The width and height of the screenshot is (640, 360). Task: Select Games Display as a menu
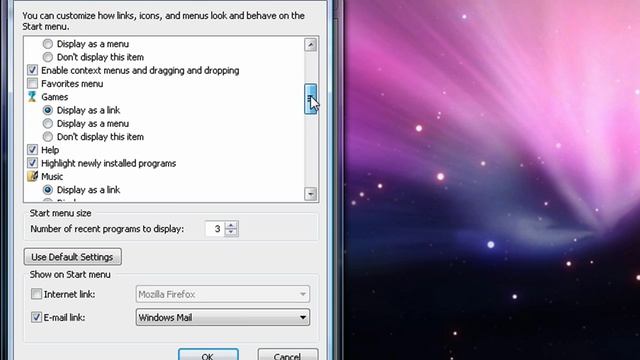48,123
